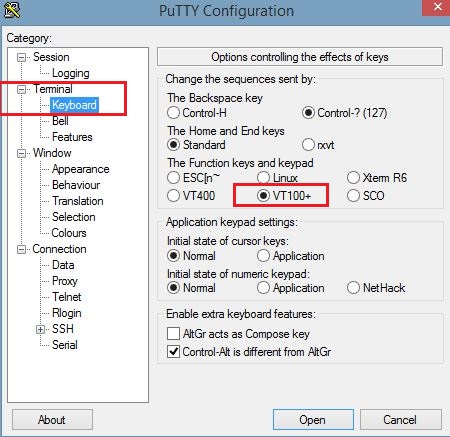Collapse the Session tree node
The width and height of the screenshot is (450, 437).
[x=21, y=57]
